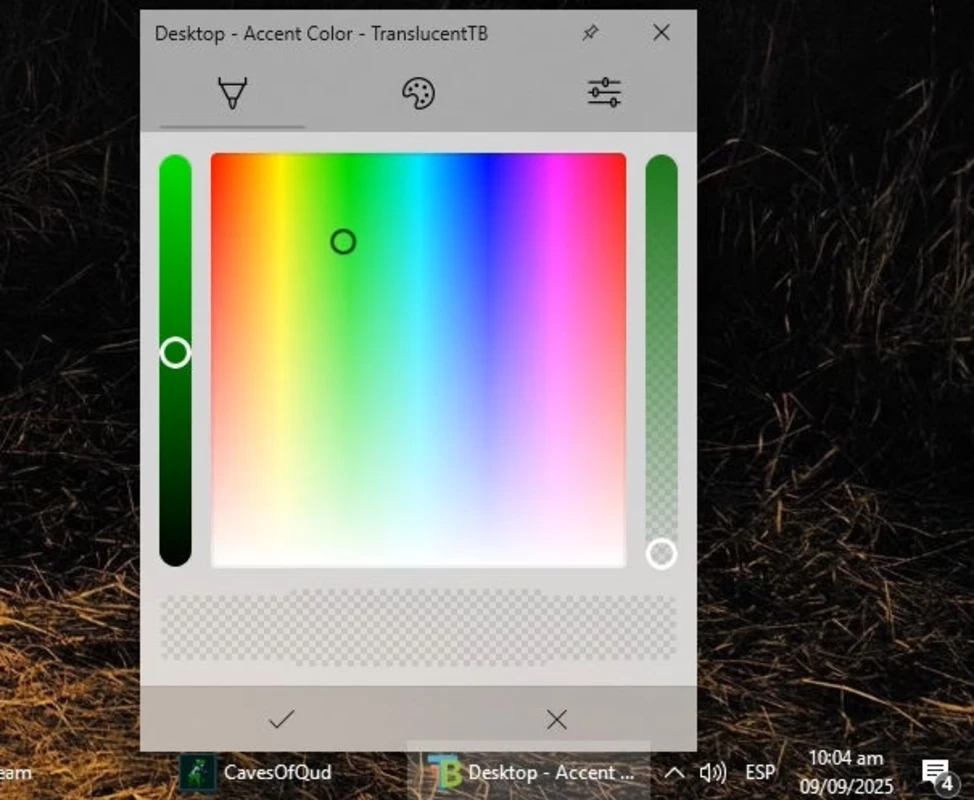974x800 pixels.
Task: Switch to the color spectrum picker tab
Action: pyautogui.click(x=232, y=94)
